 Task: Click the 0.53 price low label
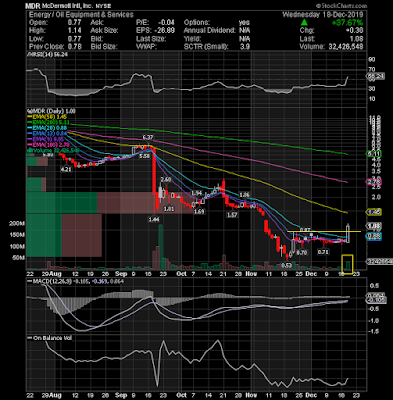(287, 265)
